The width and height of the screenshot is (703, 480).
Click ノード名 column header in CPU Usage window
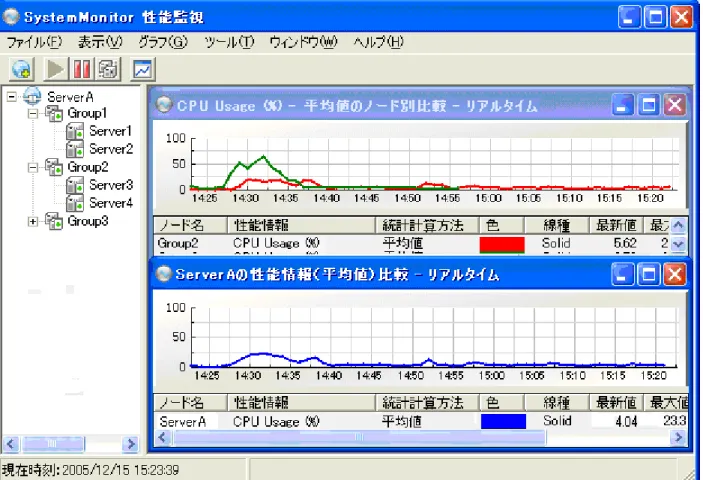(x=191, y=225)
